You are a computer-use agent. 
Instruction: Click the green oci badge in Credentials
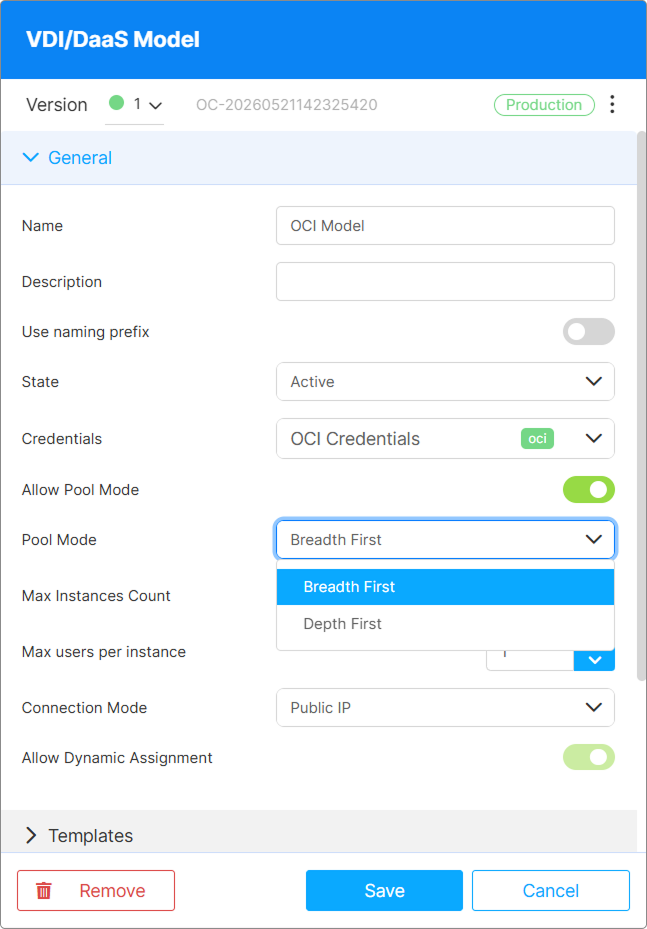click(537, 438)
